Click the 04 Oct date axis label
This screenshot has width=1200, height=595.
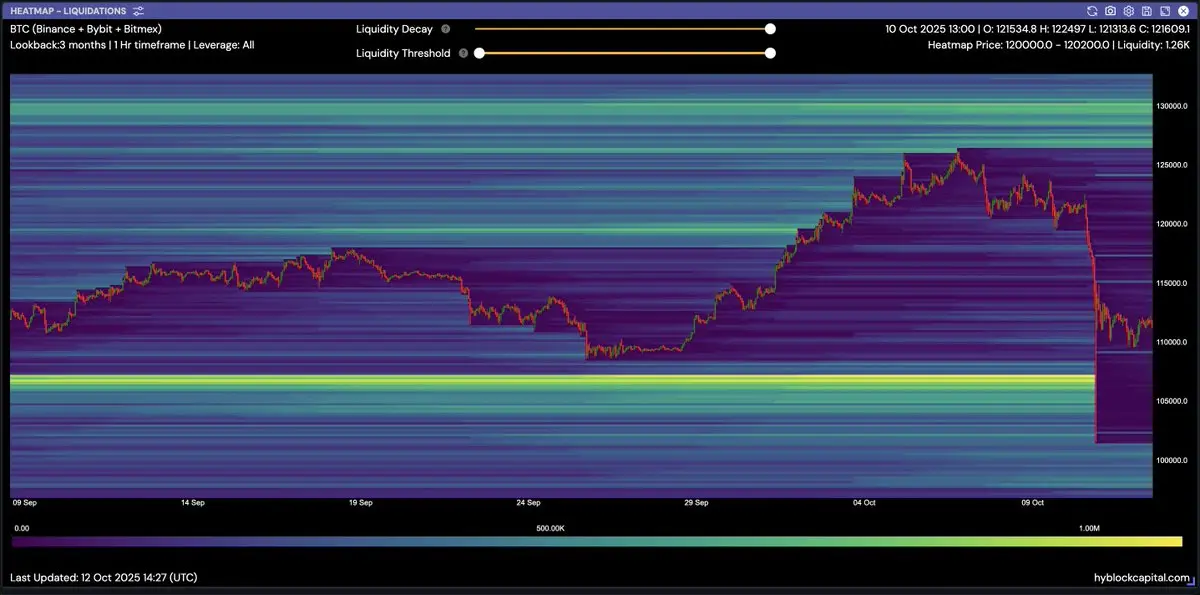864,503
